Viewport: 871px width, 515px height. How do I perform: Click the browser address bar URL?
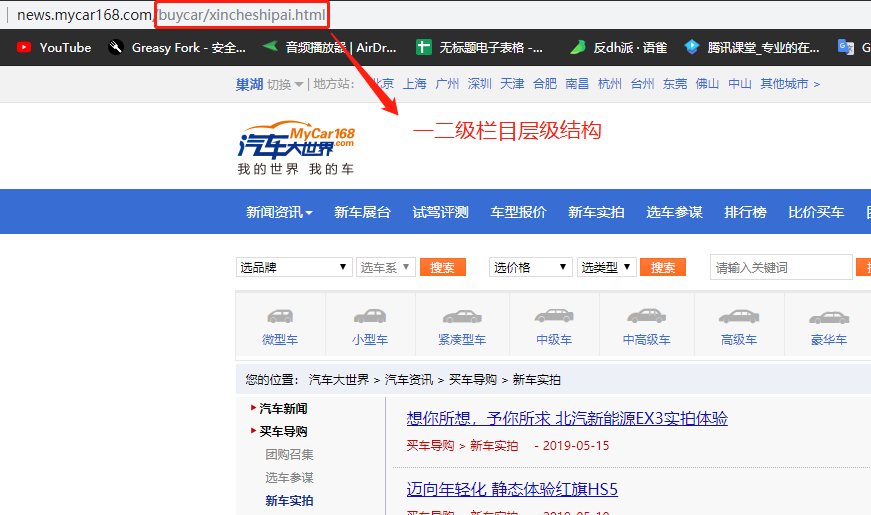click(x=171, y=15)
